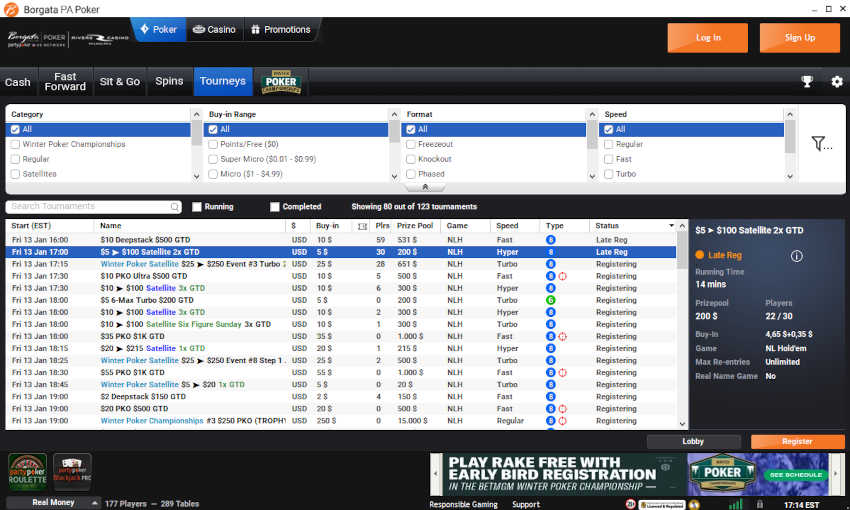Click the green 6-max icon on $5 6-Max Turbo row

[x=550, y=300]
